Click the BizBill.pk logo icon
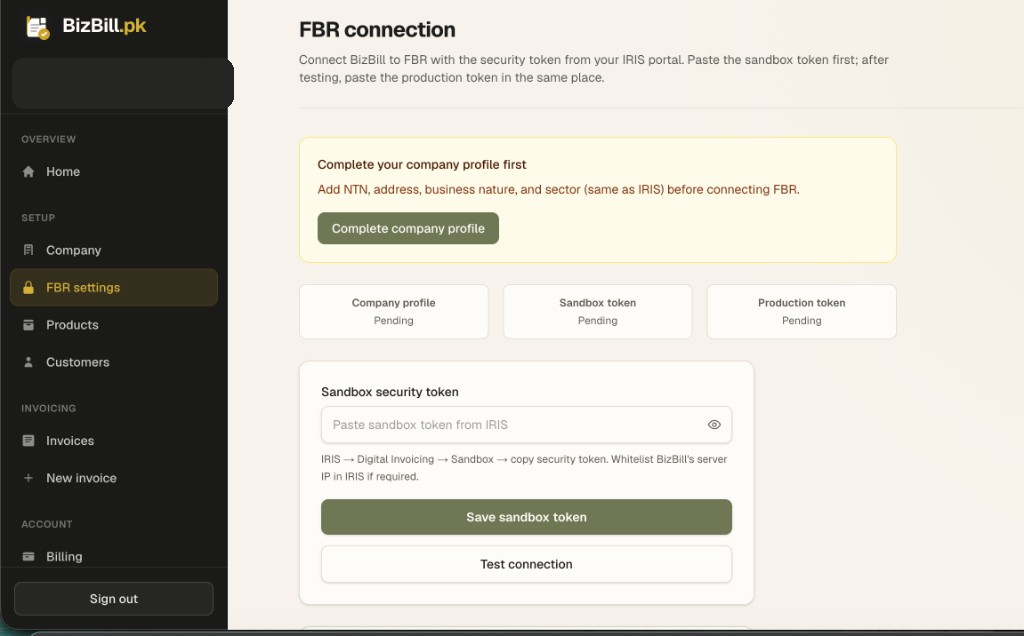Viewport: 1024px width, 636px height. [x=37, y=27]
